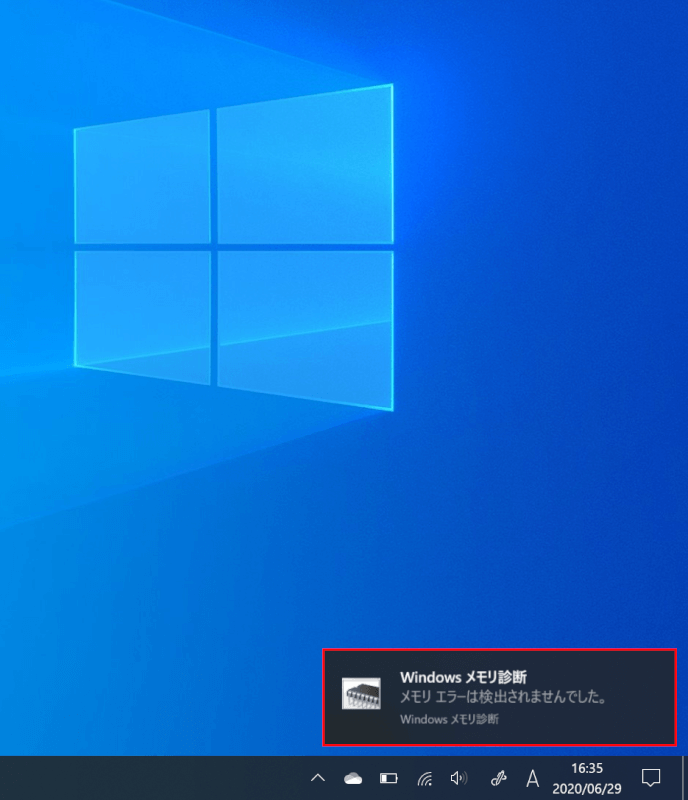Viewport: 688px width, 800px height.
Task: Click the pen-shaped tray icon
Action: 497,777
